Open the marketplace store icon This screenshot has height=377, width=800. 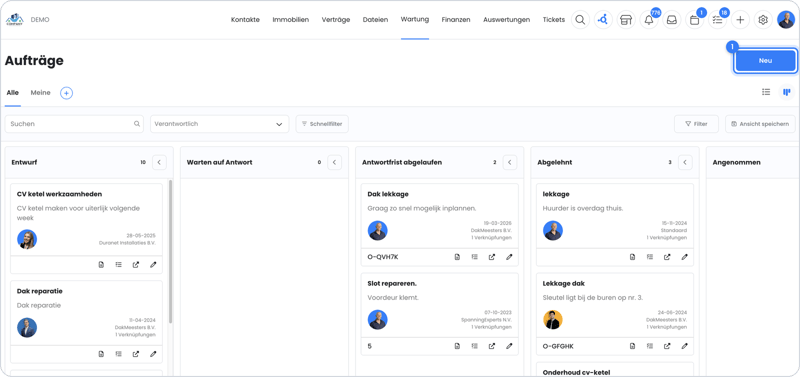pyautogui.click(x=626, y=20)
